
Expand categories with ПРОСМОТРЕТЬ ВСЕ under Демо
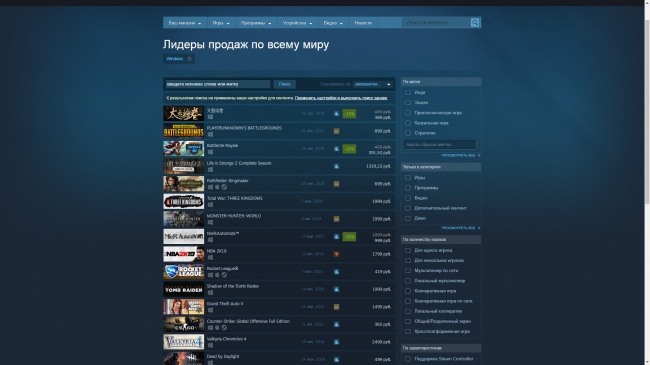pos(461,228)
